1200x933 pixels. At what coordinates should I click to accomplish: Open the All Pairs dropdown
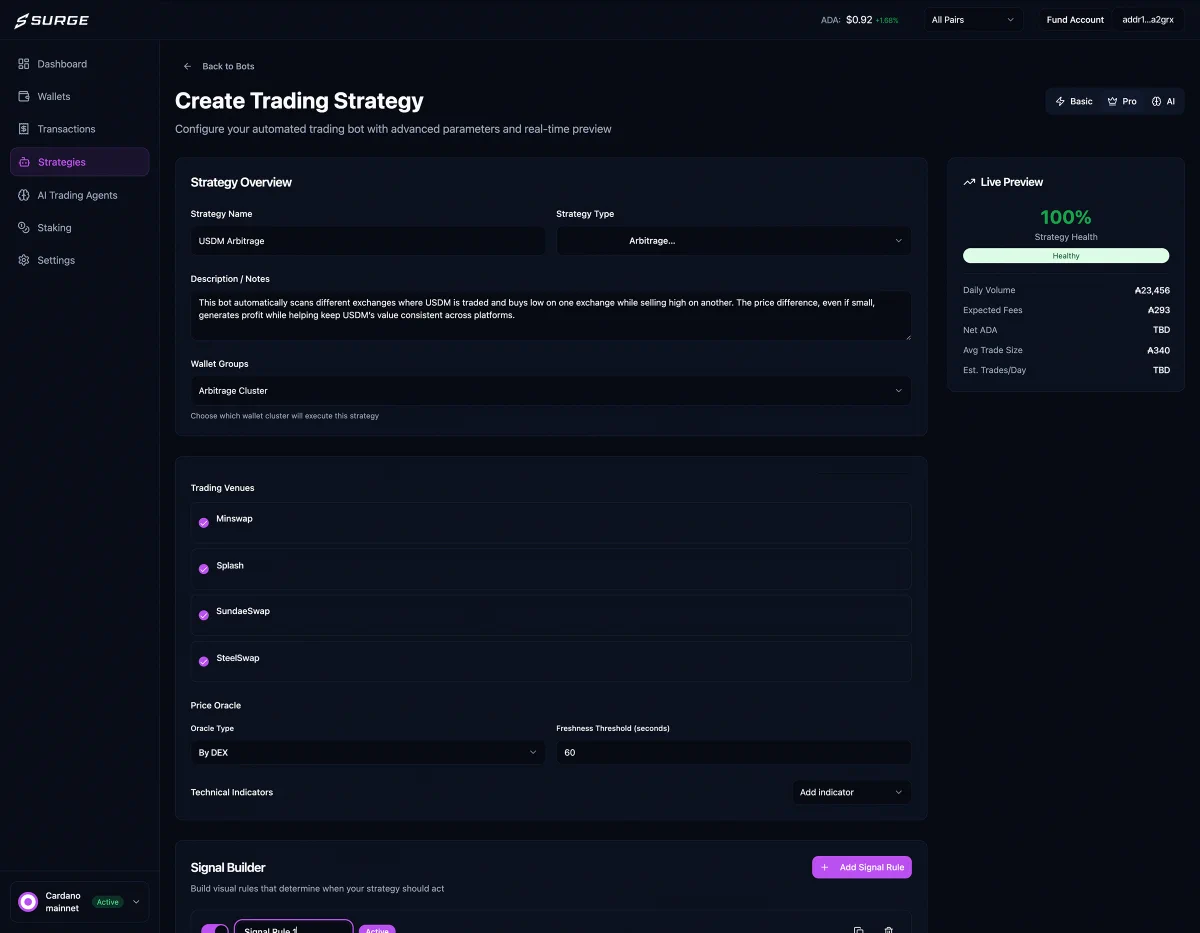click(972, 20)
